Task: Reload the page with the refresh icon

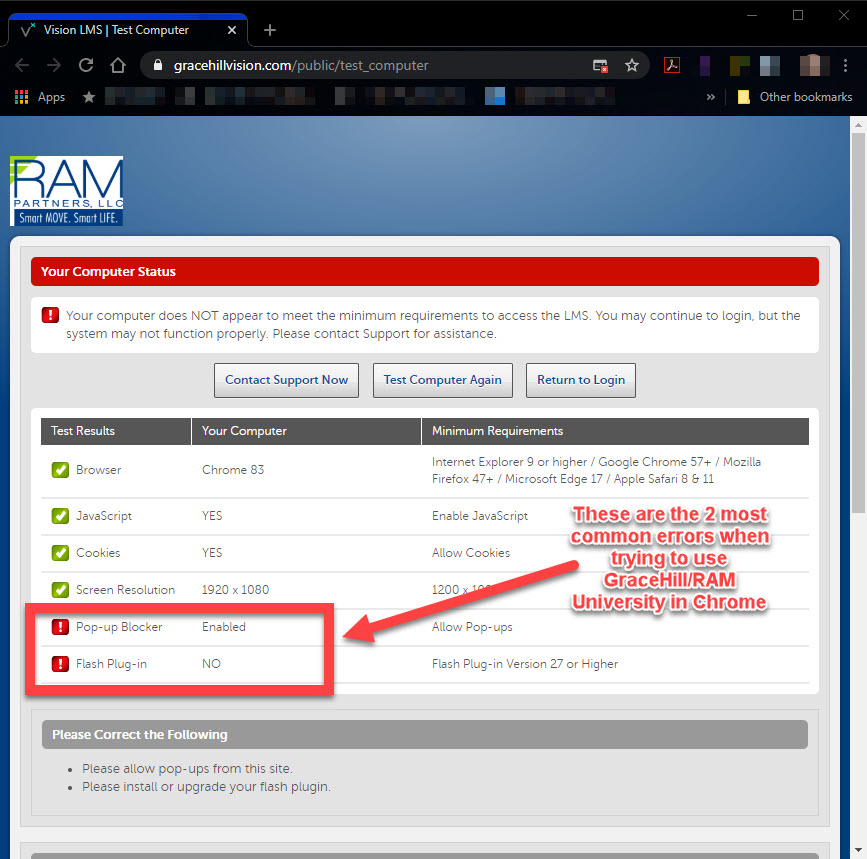Action: [86, 65]
